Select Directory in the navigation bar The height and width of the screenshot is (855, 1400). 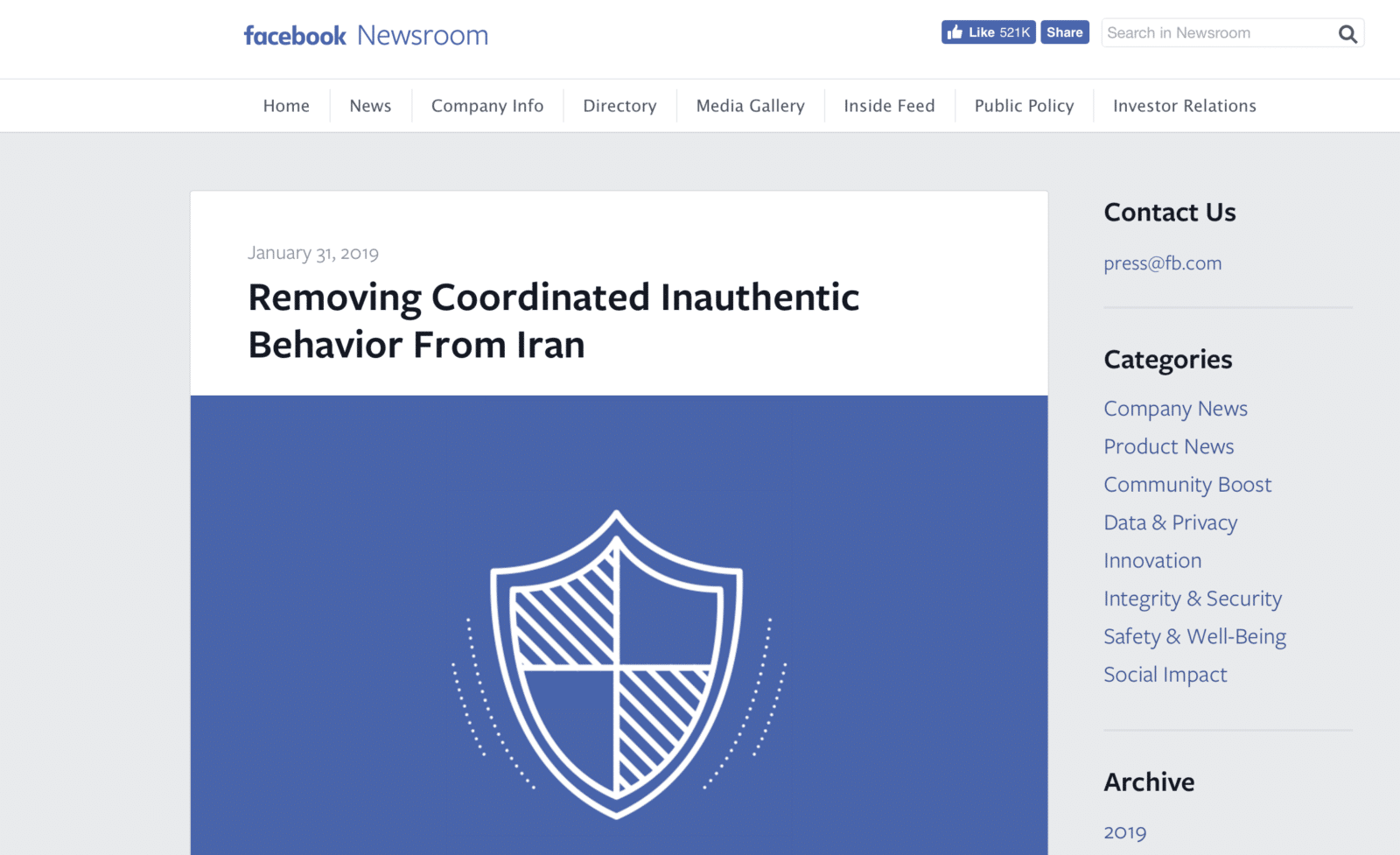619,106
